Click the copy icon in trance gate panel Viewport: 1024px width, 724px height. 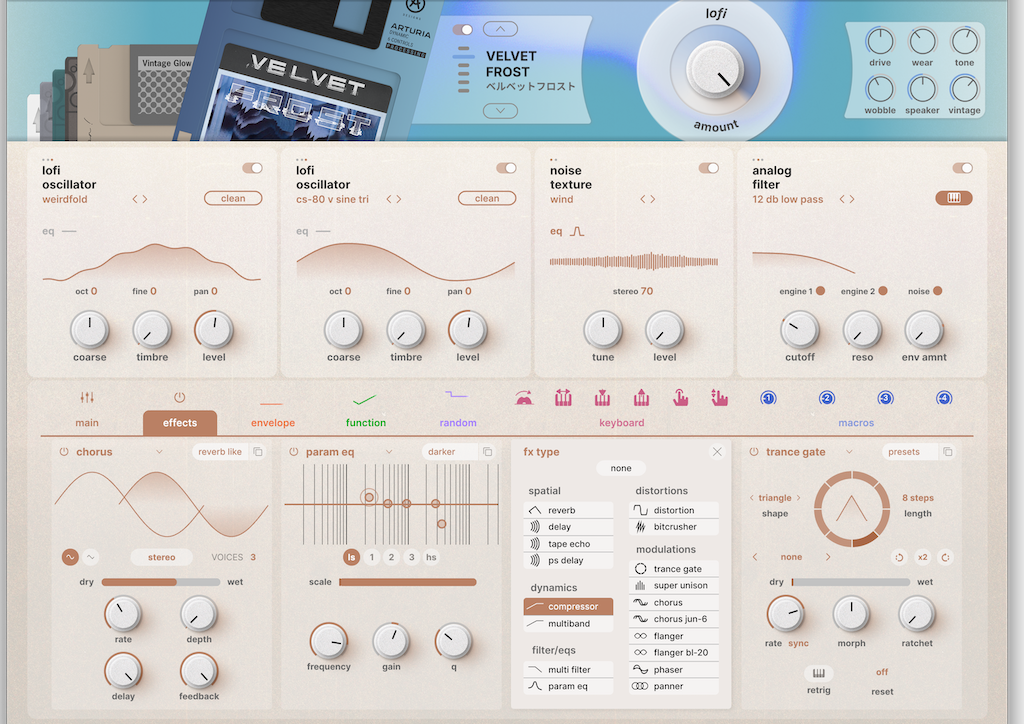(948, 452)
